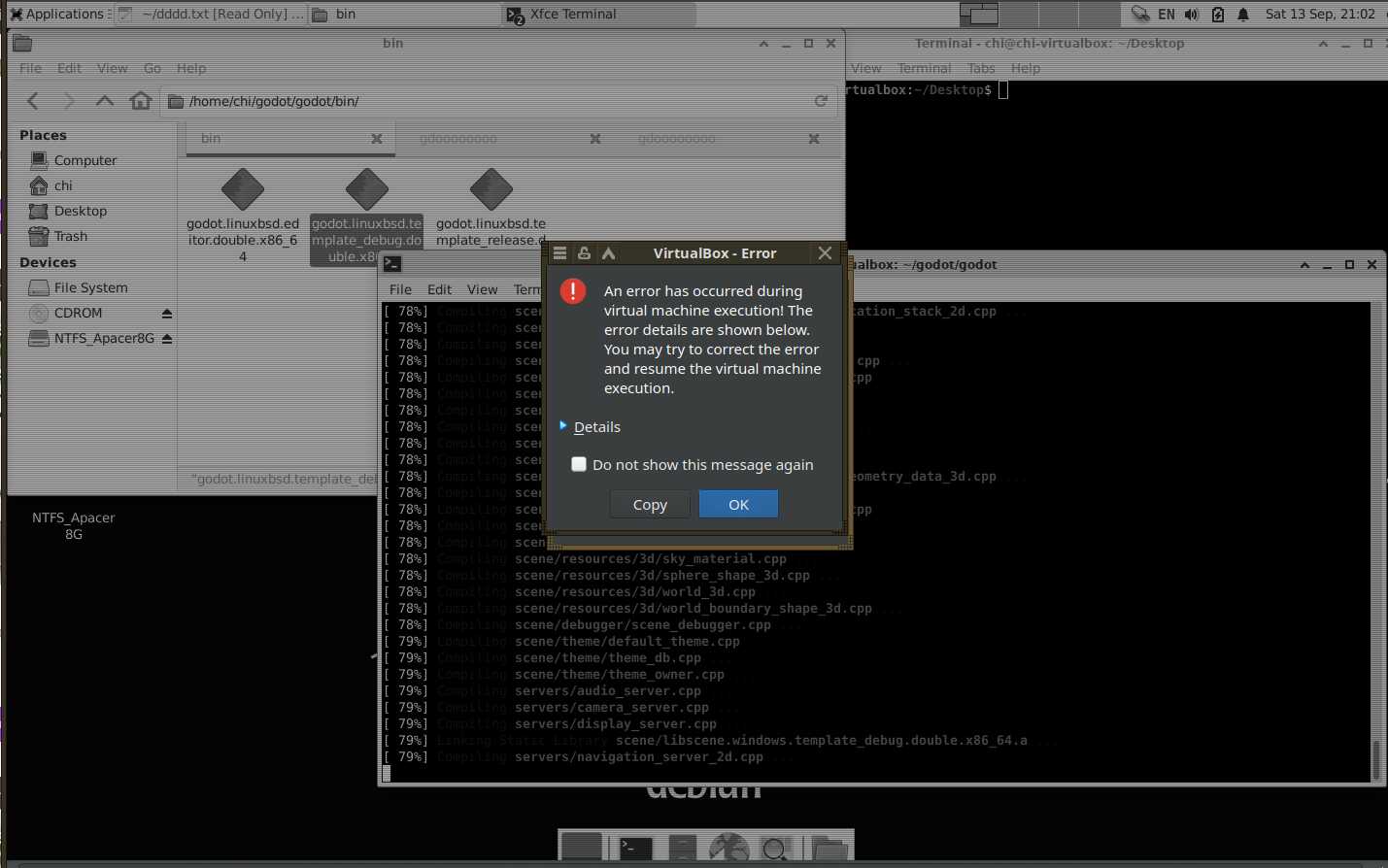
Task: Close the VirtualBox Error dialog
Action: pos(825,253)
